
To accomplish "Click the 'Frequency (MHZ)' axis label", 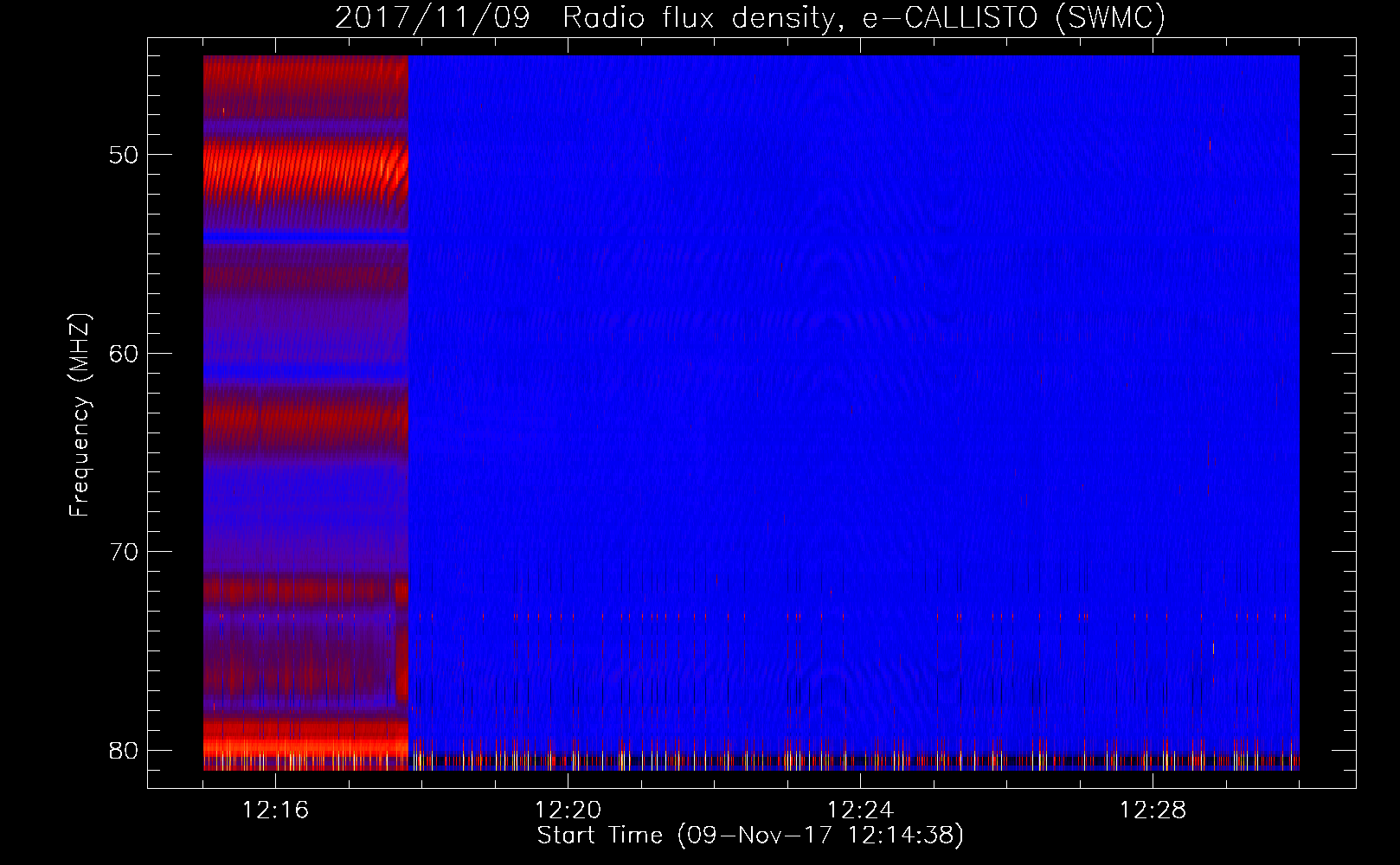I will click(80, 415).
